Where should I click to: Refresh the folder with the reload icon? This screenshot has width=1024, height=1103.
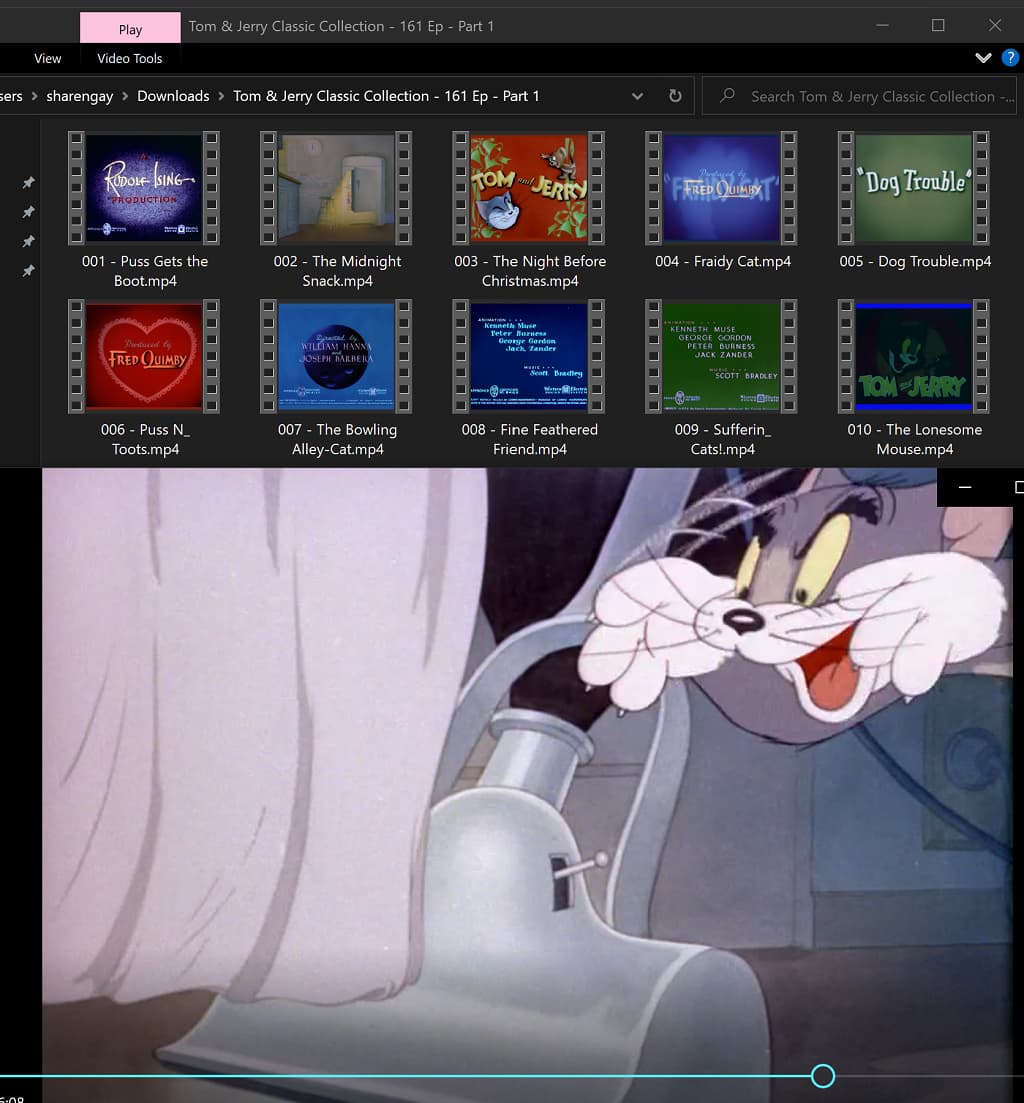click(x=675, y=96)
